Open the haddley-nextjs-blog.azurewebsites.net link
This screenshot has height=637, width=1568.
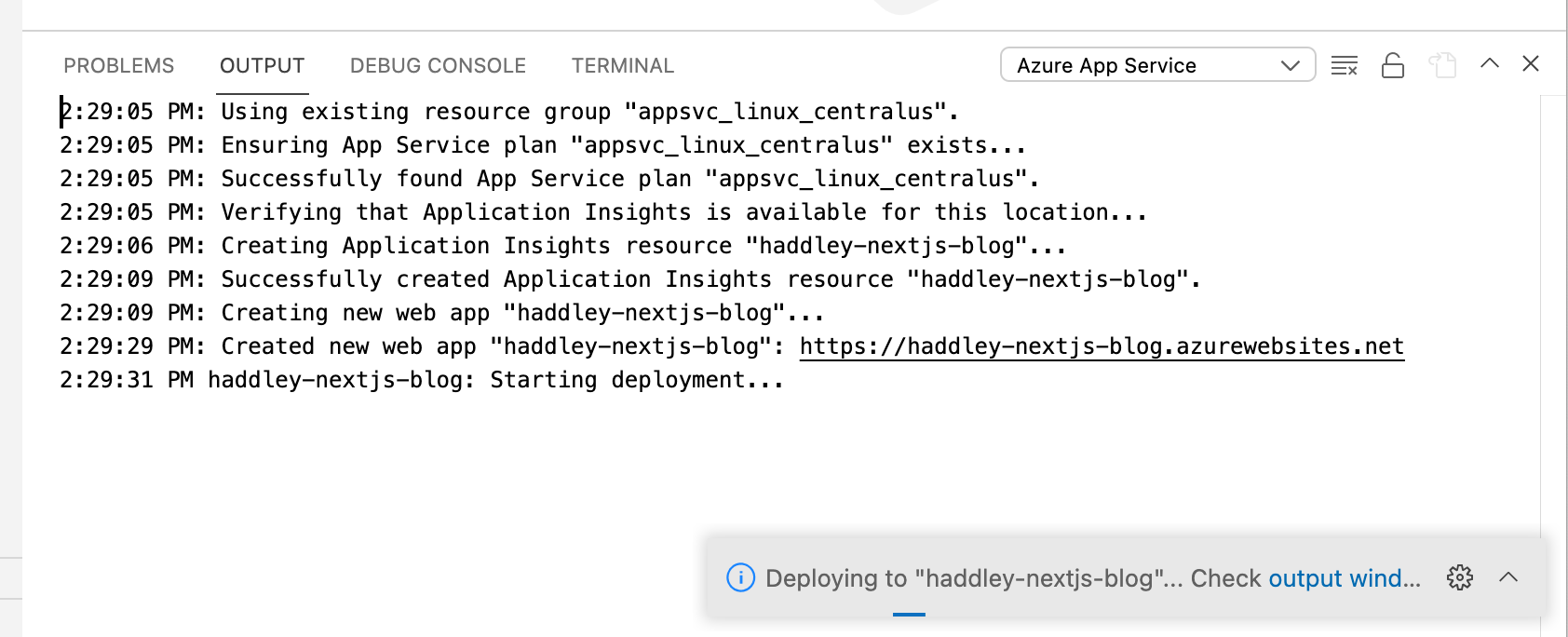point(1102,346)
